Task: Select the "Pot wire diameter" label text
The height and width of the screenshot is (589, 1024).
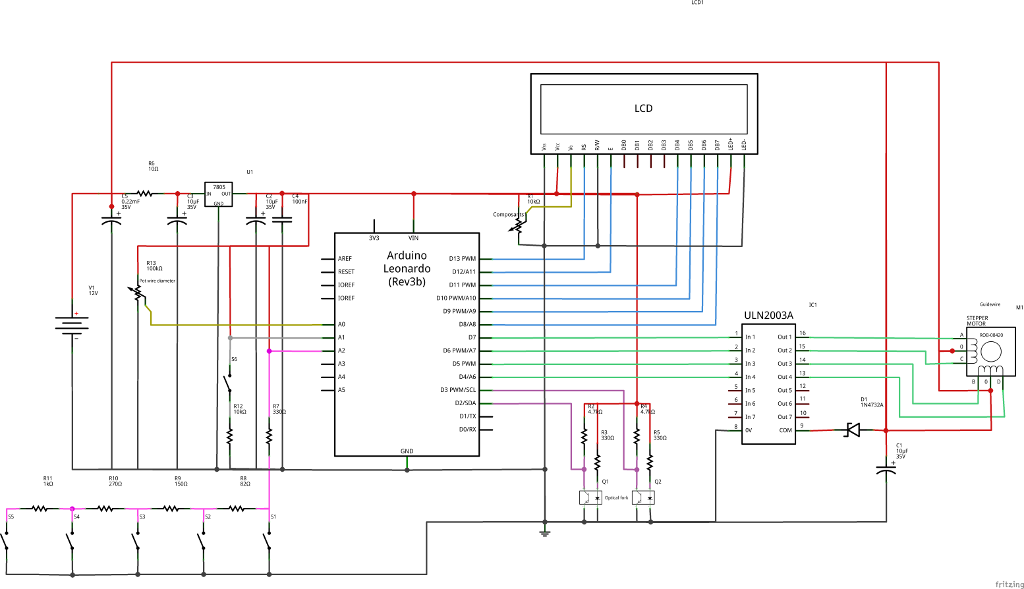Action: tap(157, 281)
